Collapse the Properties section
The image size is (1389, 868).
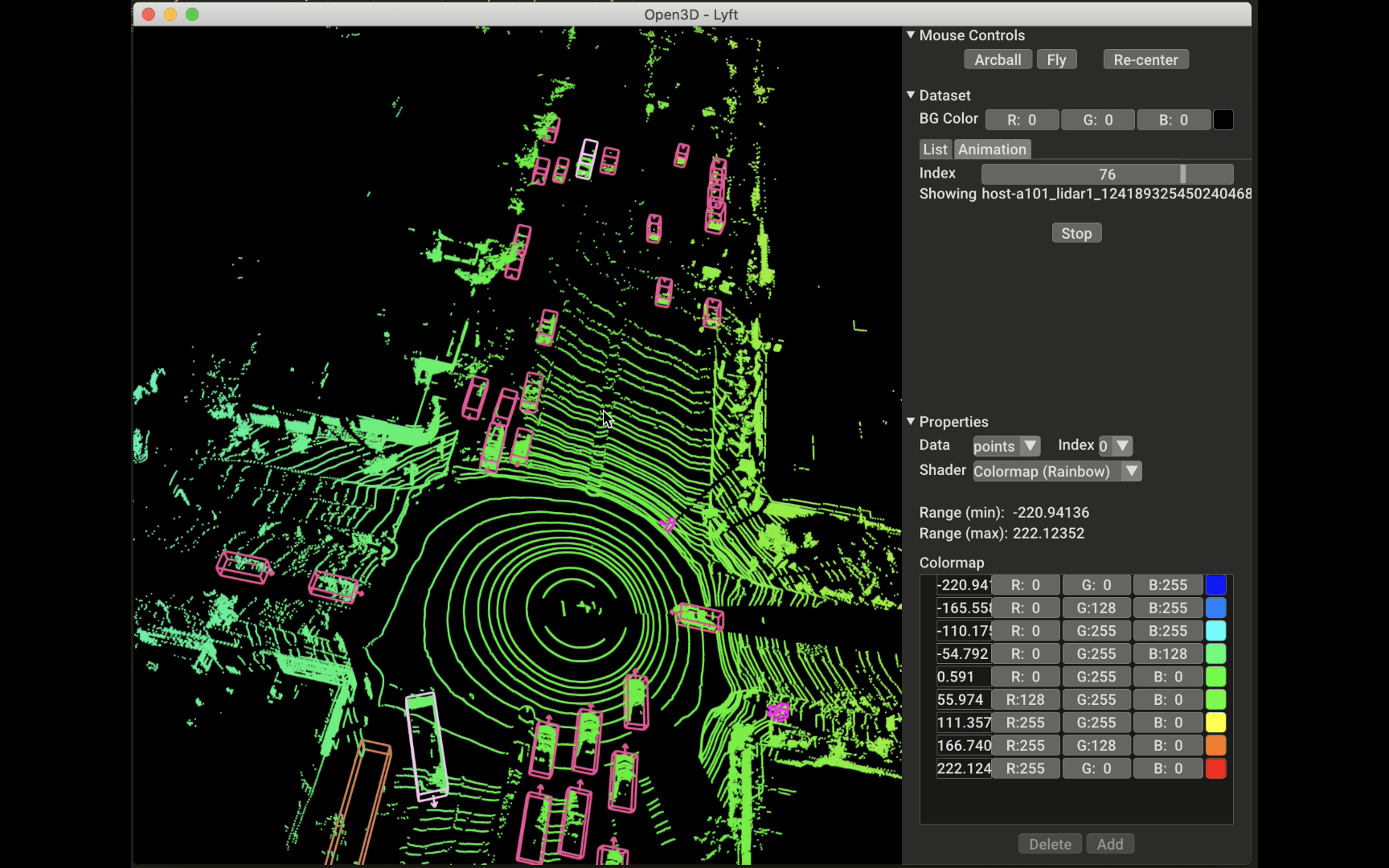[x=911, y=421]
